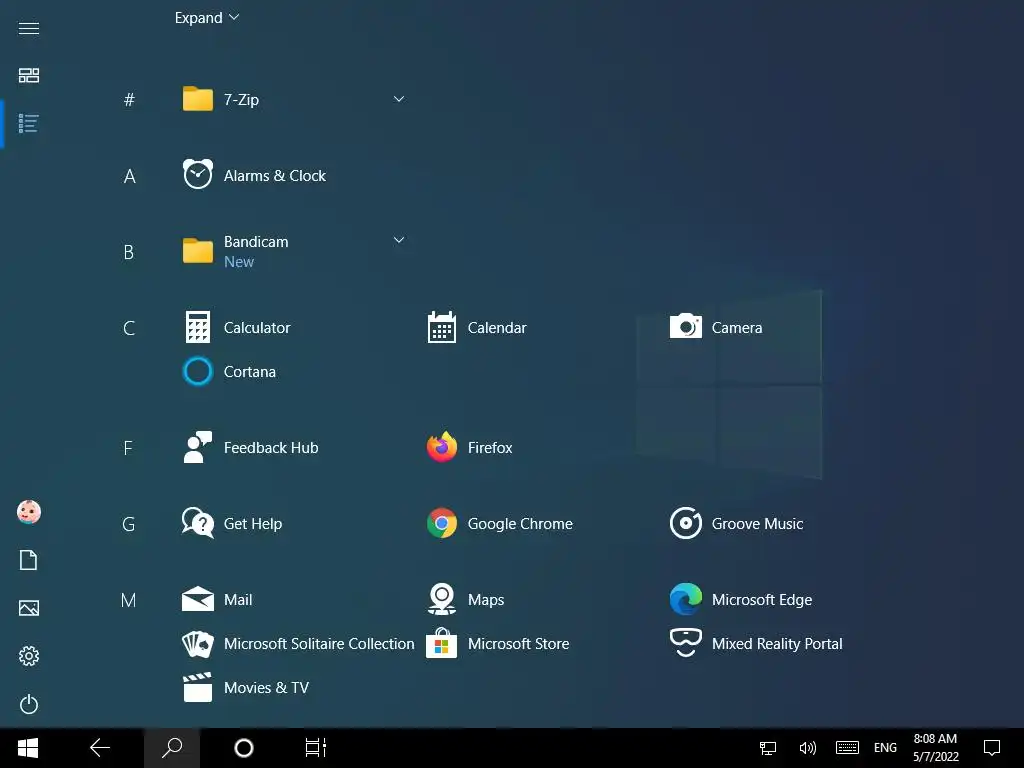
Task: Select the all apps list view
Action: 29,123
